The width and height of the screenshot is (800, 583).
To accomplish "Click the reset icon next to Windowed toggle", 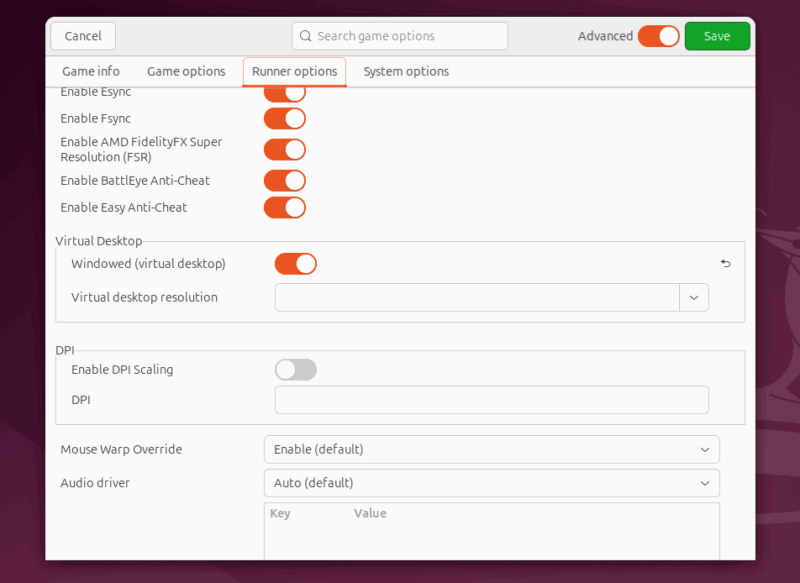I will tap(725, 263).
